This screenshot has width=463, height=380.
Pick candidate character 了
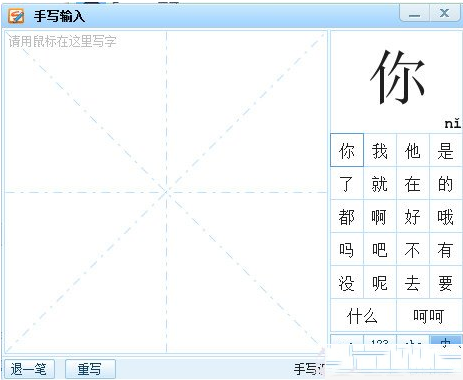(347, 184)
